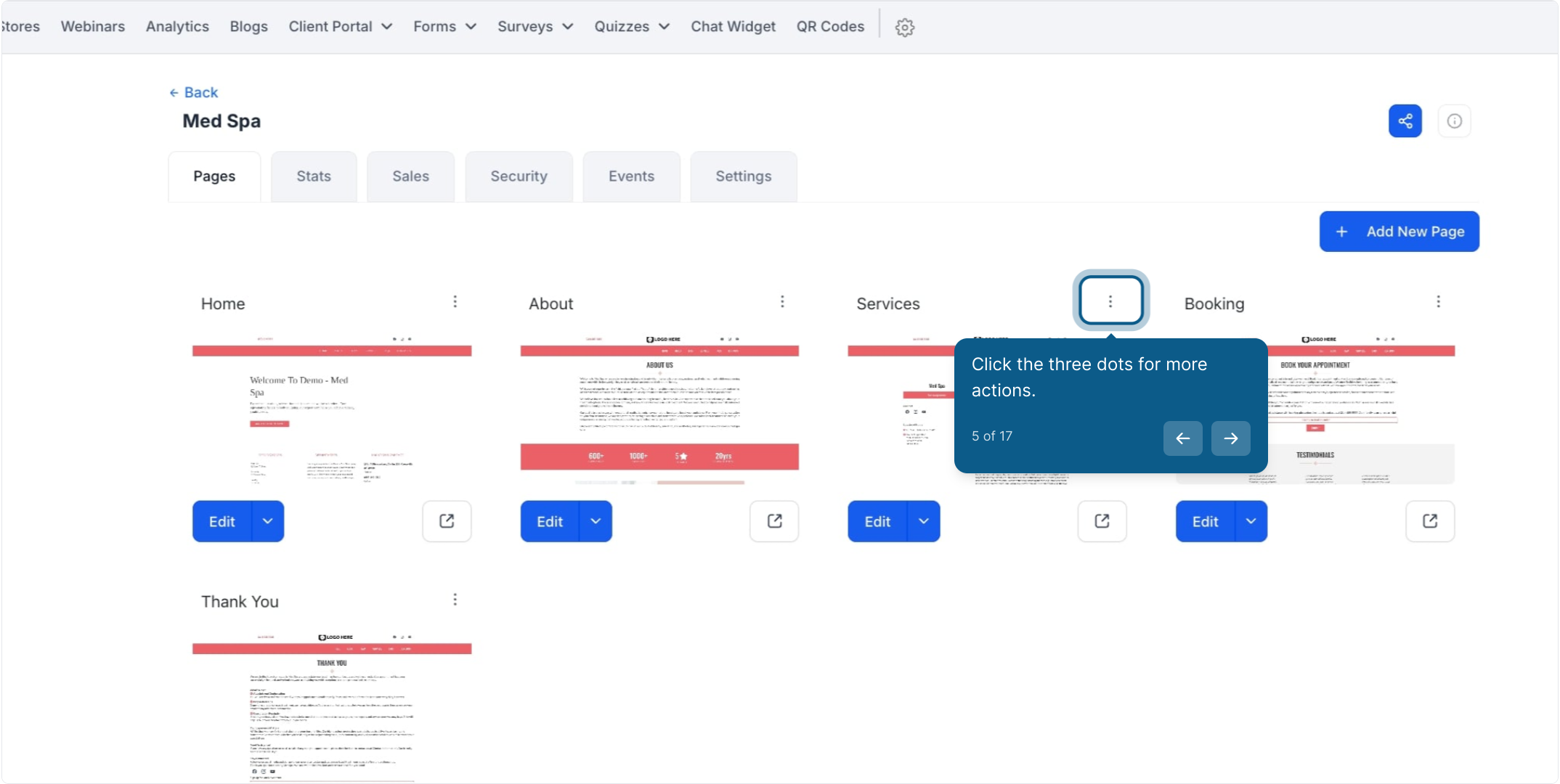The height and width of the screenshot is (784, 1560).
Task: Open three-dots menu for Services page
Action: (1110, 301)
